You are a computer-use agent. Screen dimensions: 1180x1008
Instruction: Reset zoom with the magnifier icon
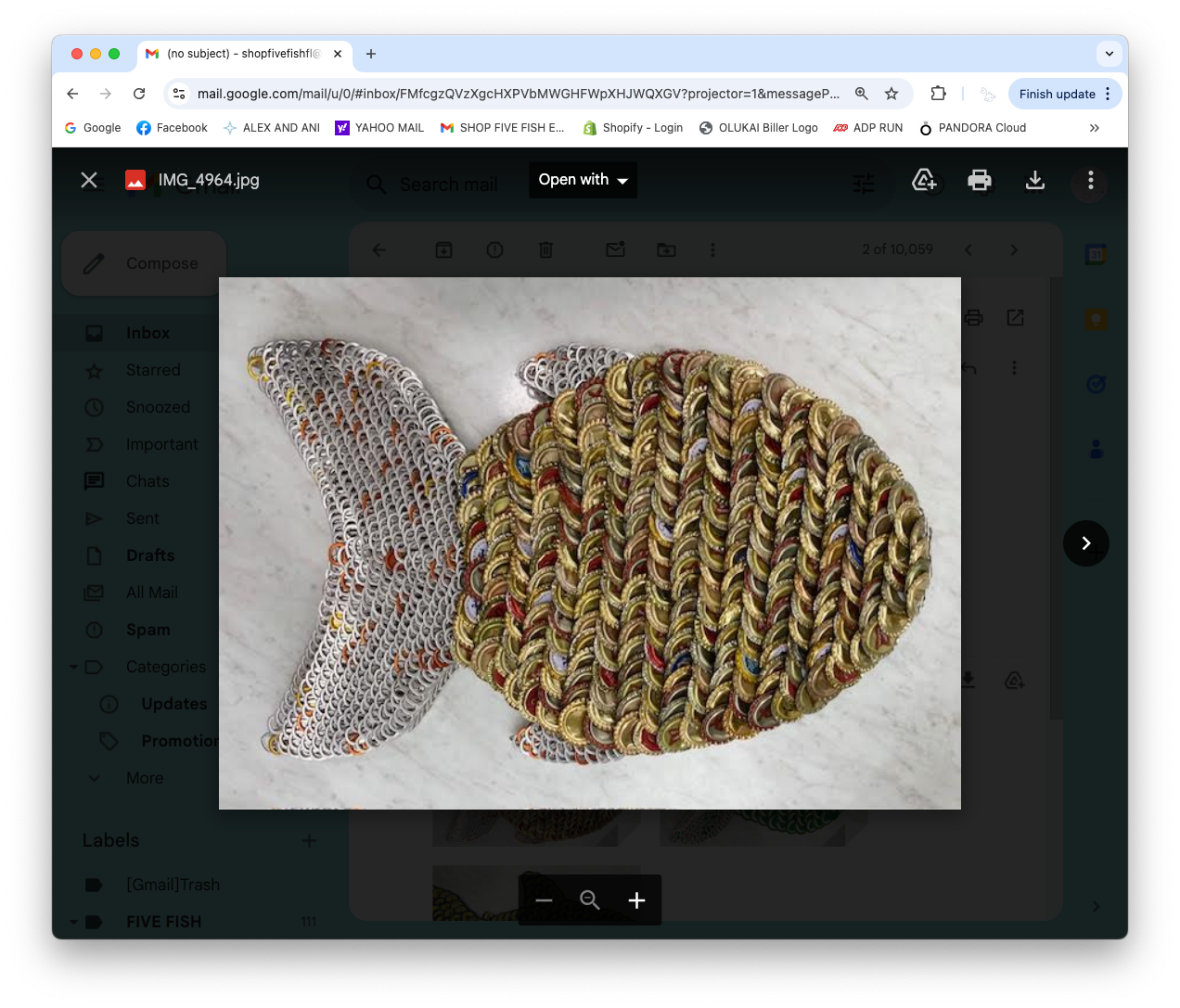[x=590, y=900]
